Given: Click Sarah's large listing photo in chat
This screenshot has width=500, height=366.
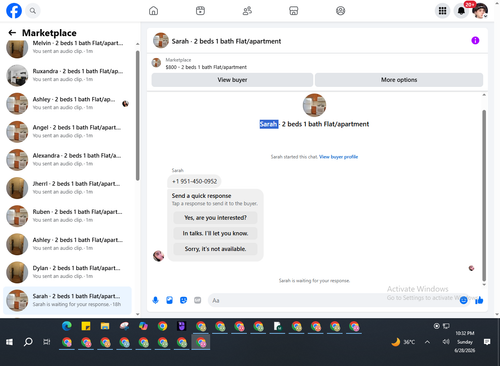Looking at the screenshot, I should click(314, 105).
